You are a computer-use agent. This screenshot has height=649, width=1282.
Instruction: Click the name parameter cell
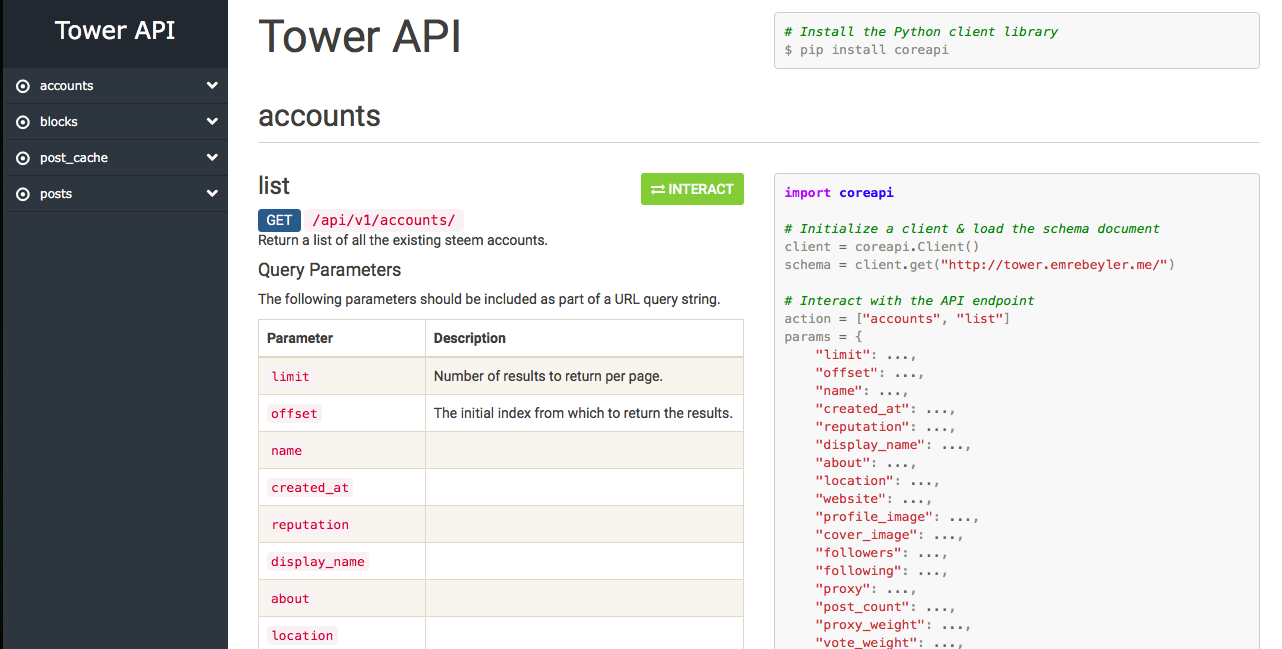click(x=342, y=450)
